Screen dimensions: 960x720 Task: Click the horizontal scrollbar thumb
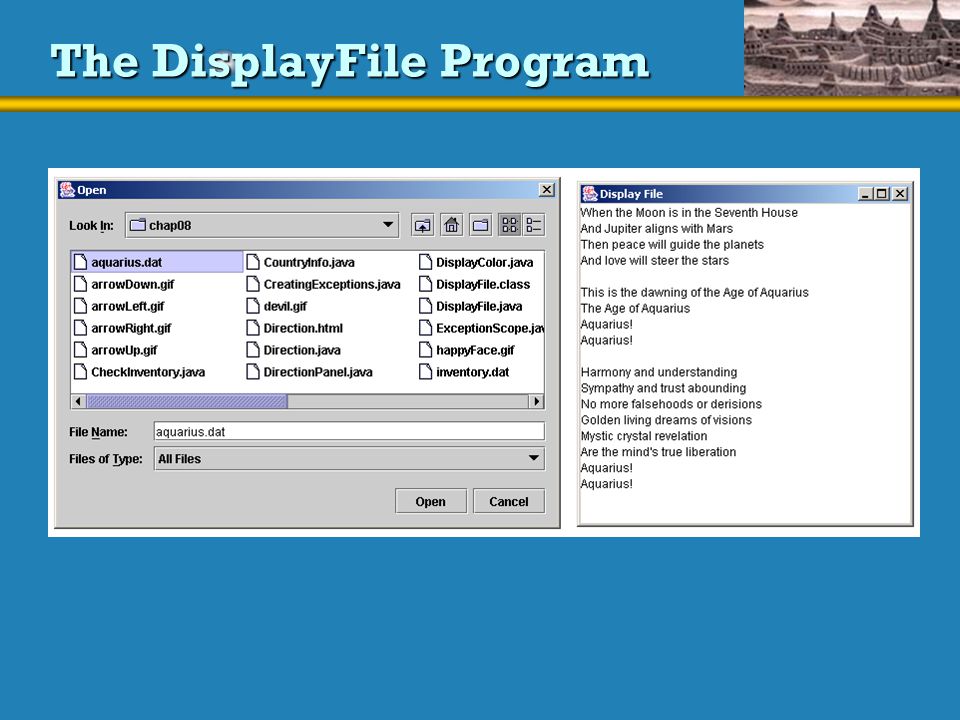[187, 402]
